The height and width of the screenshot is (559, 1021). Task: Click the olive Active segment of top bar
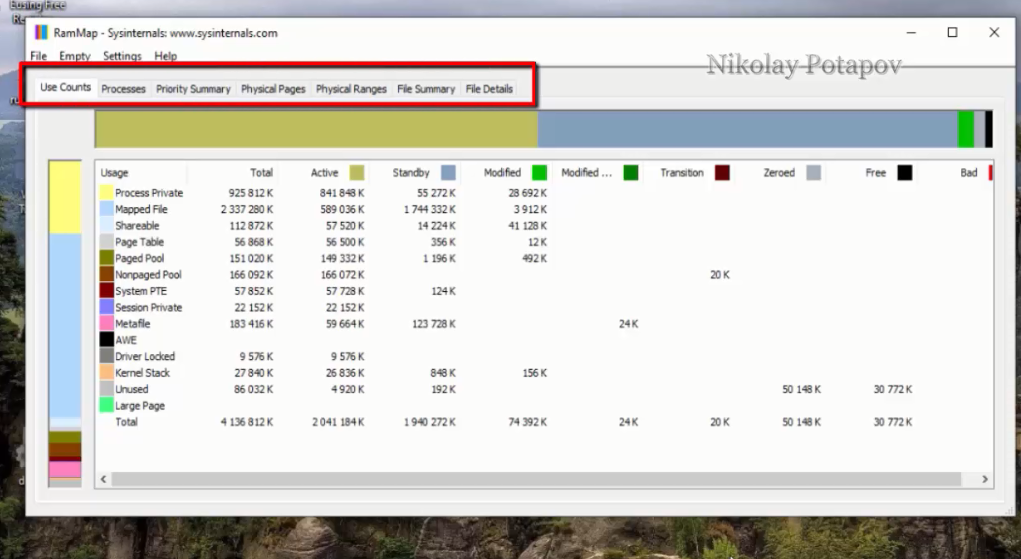[316, 129]
